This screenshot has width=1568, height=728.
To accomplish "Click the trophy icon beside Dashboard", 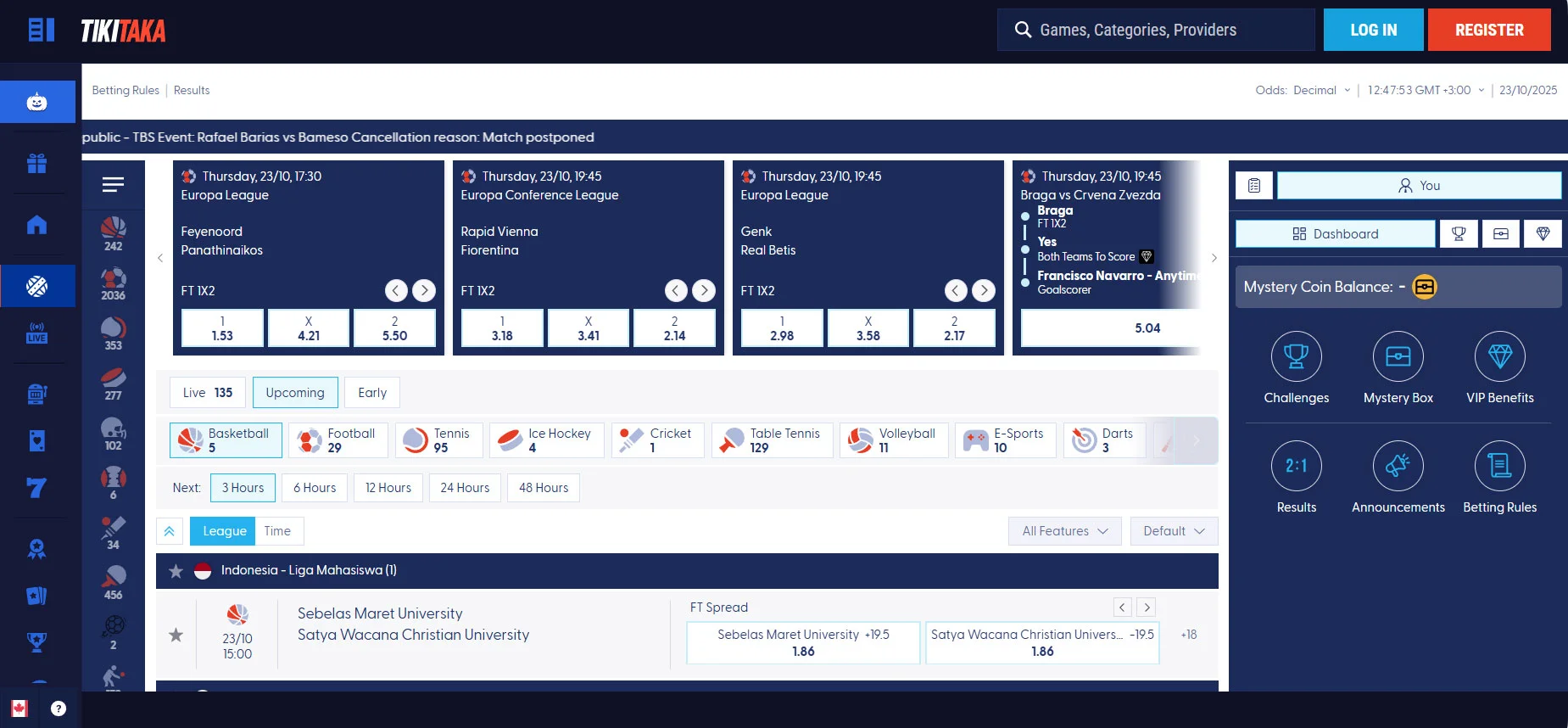I will point(1459,234).
